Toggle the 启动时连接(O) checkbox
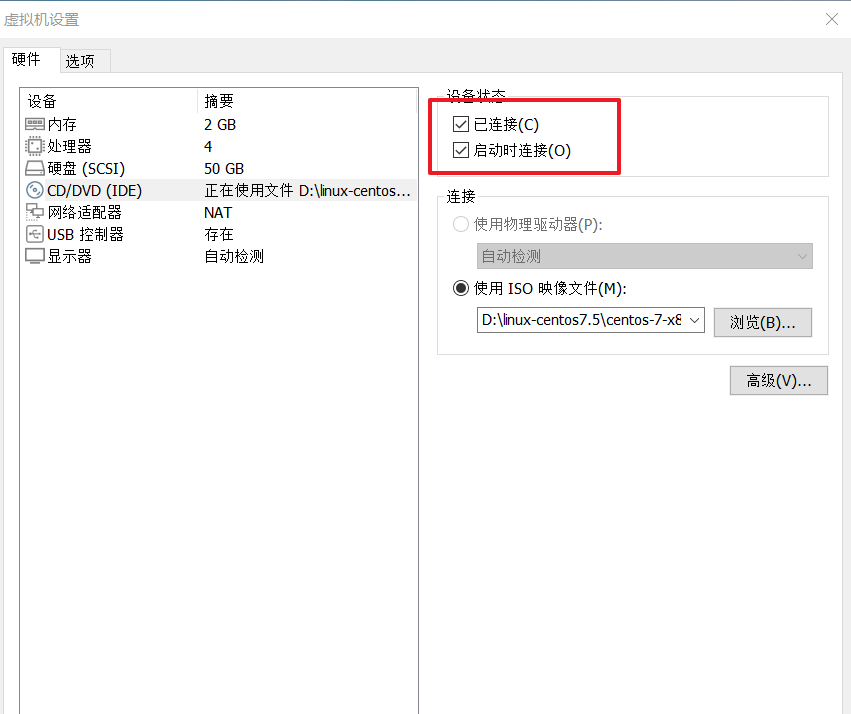This screenshot has height=714, width=851. [461, 150]
